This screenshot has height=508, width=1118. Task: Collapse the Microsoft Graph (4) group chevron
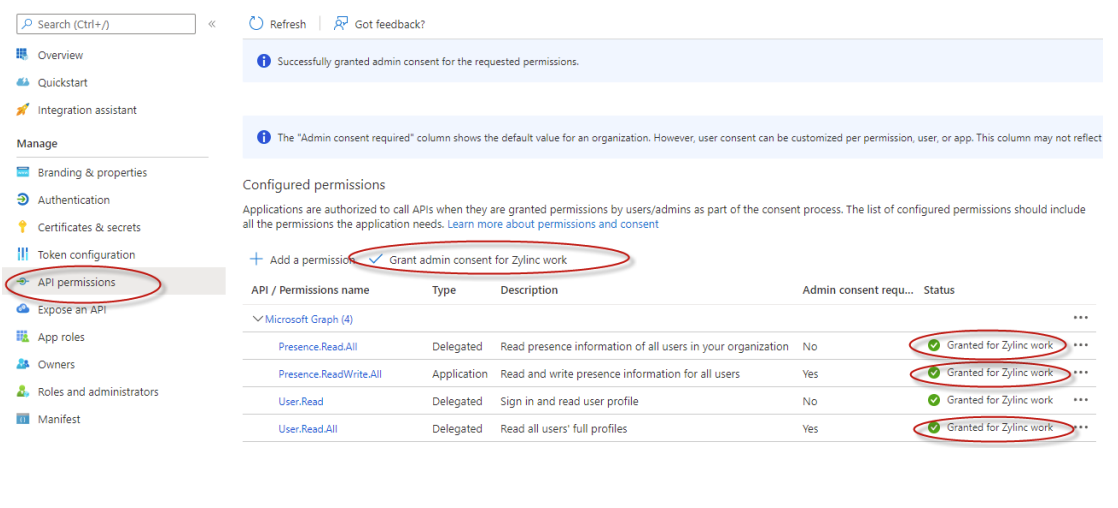(x=258, y=319)
